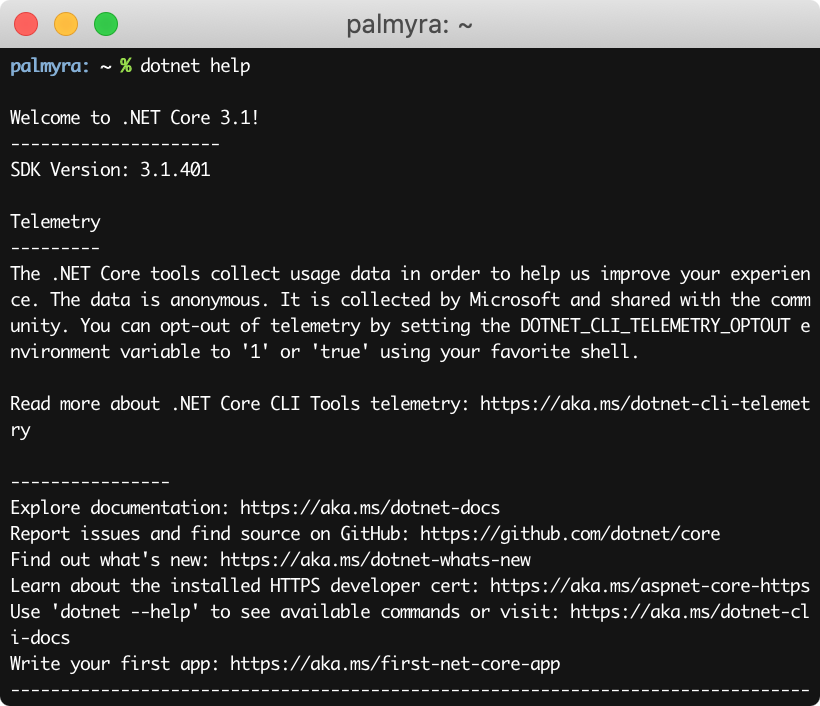Click "Learn about the installed HTTPS developer cert:" text
The height and width of the screenshot is (706, 820).
pos(245,586)
